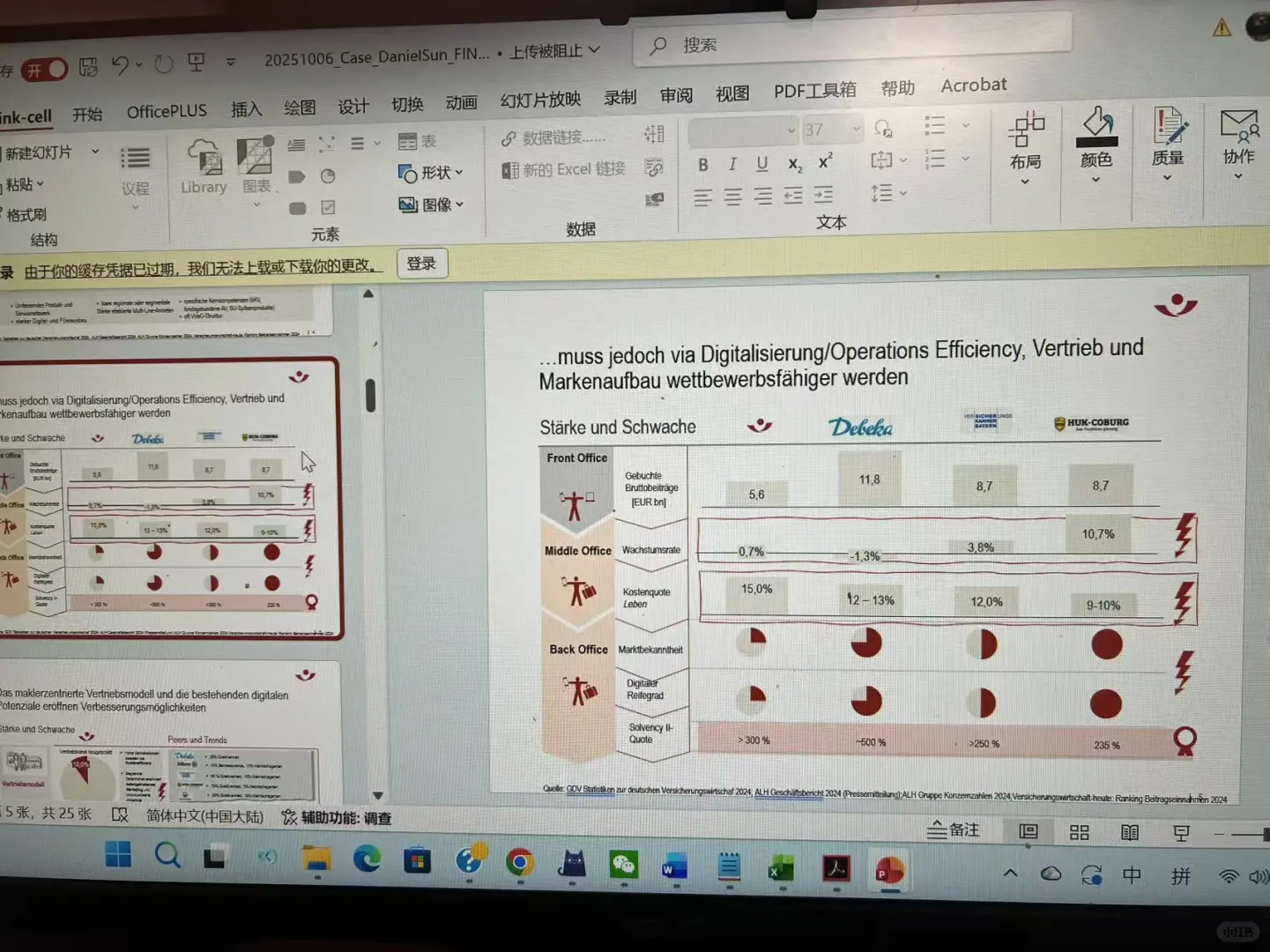Select the slide thumbnail starting 'Das maklerzentrierte Vertriebsmodell'
This screenshot has height=952, width=1270.
coord(169,733)
